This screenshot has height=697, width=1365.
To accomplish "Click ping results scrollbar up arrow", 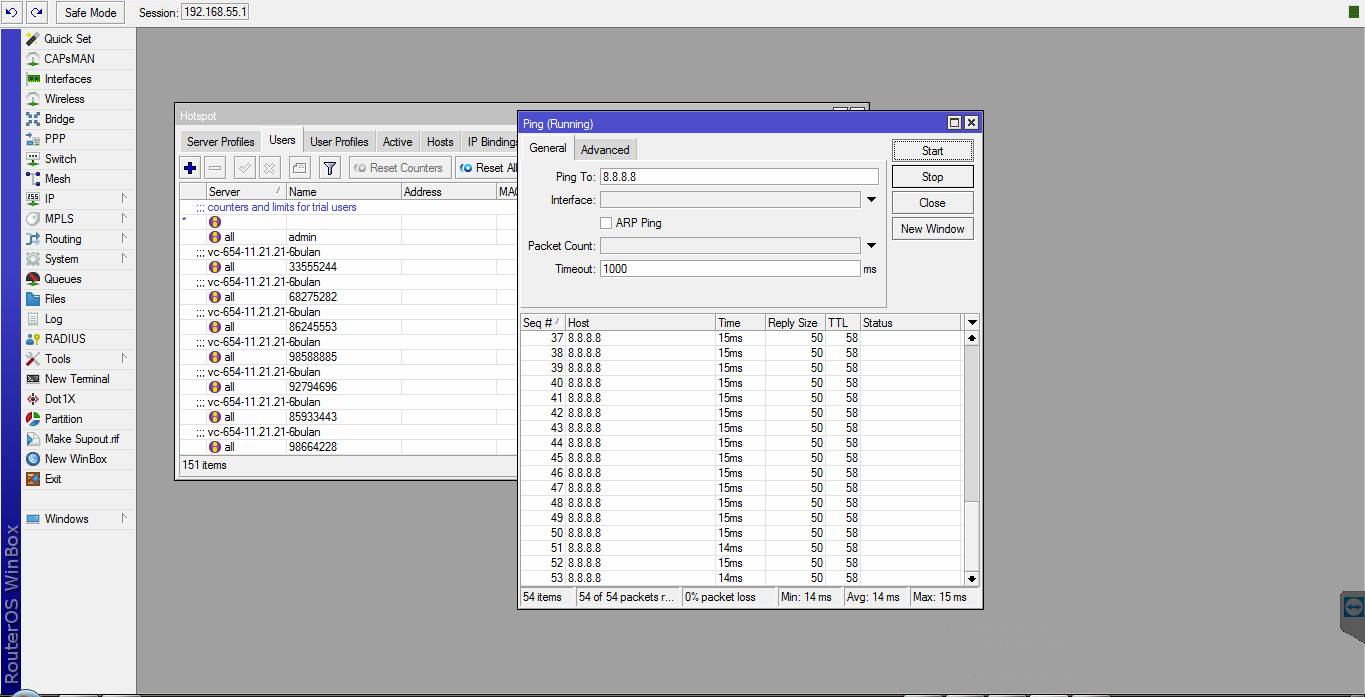I will point(971,338).
